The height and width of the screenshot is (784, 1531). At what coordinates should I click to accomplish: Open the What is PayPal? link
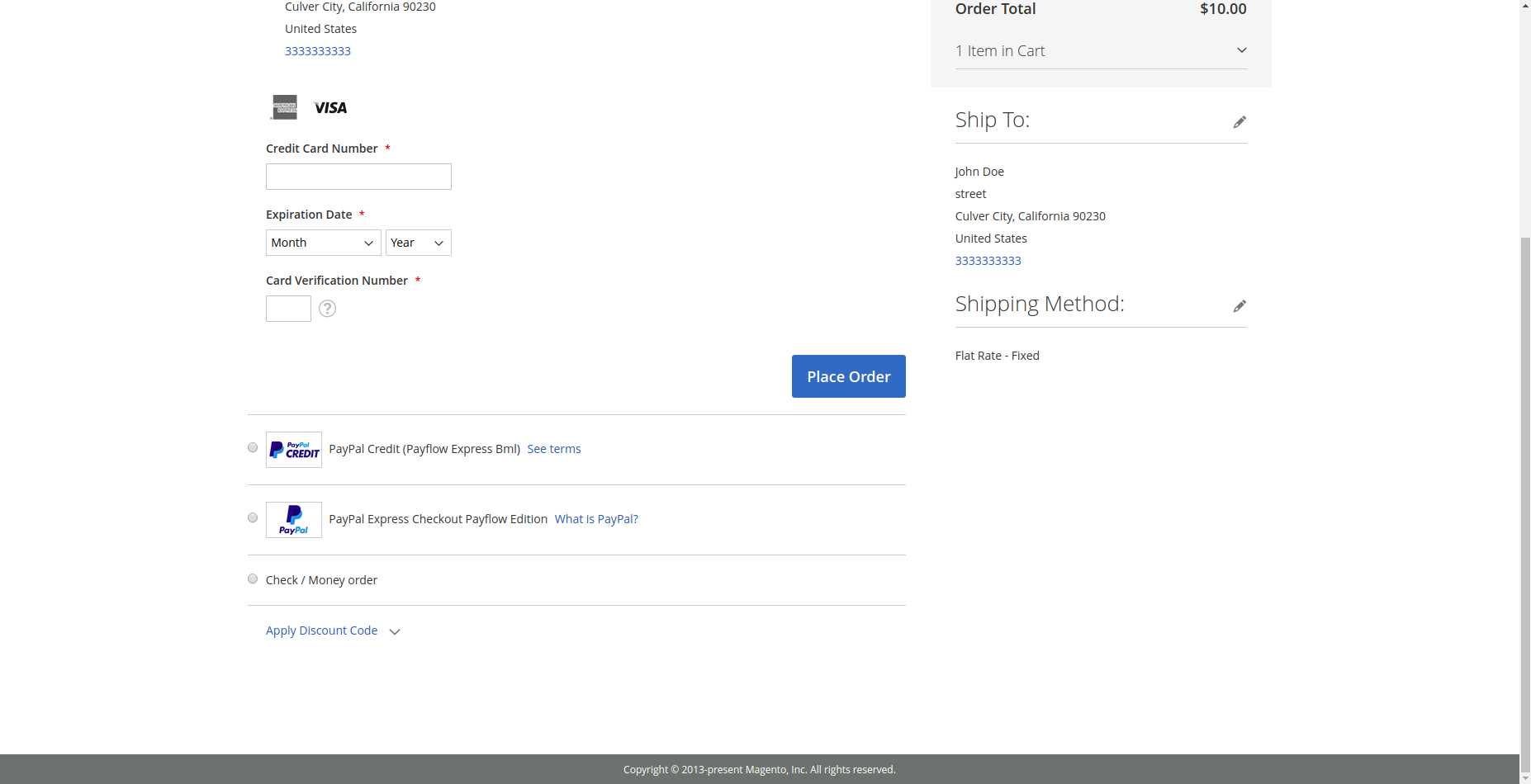(596, 519)
